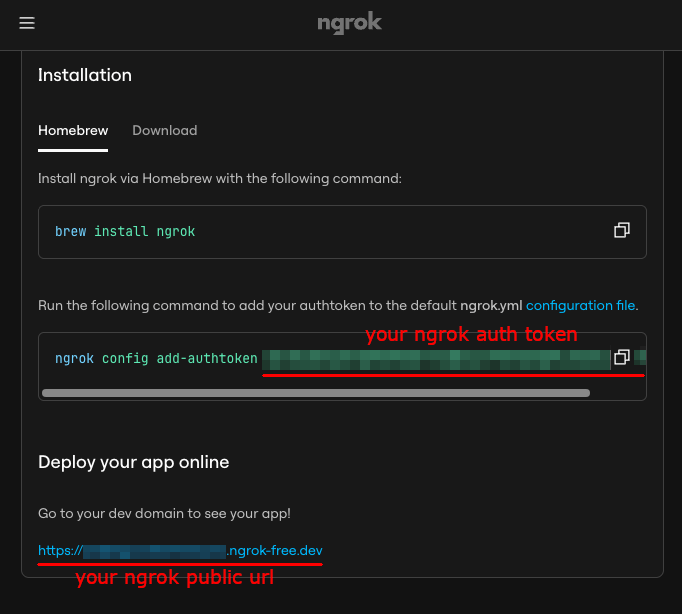Click the 'Installation' heading

85,75
